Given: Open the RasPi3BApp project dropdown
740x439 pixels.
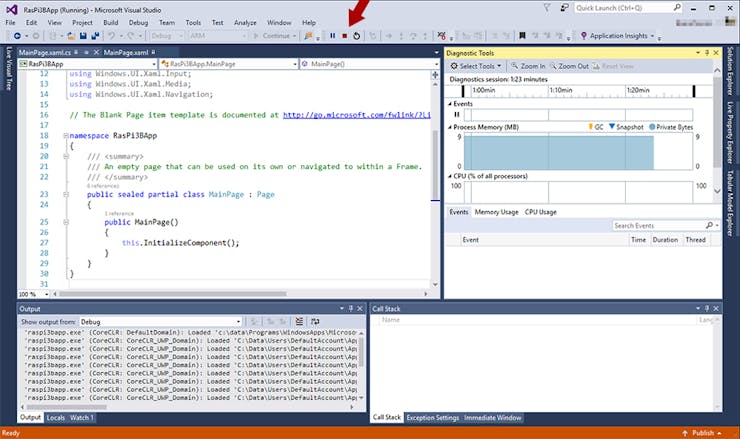Looking at the screenshot, I should coord(154,64).
